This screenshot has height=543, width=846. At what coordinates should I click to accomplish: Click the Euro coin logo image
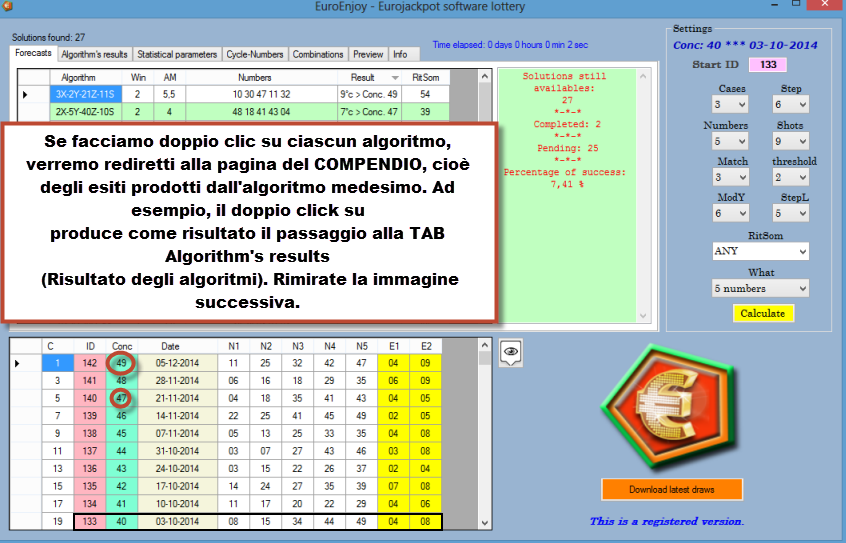[671, 408]
